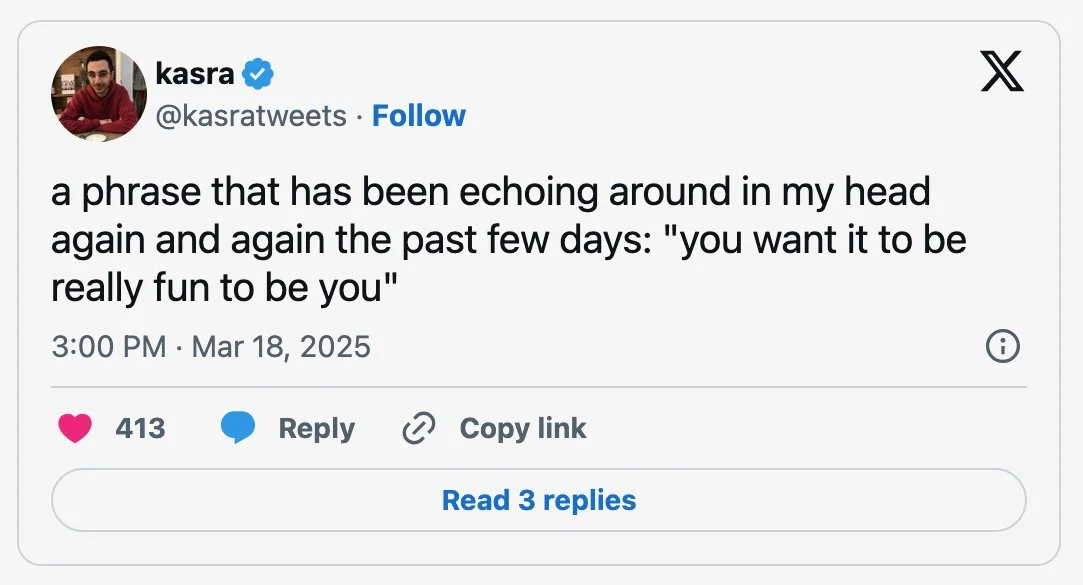1083x585 pixels.
Task: Click the display name kasra
Action: (x=194, y=73)
